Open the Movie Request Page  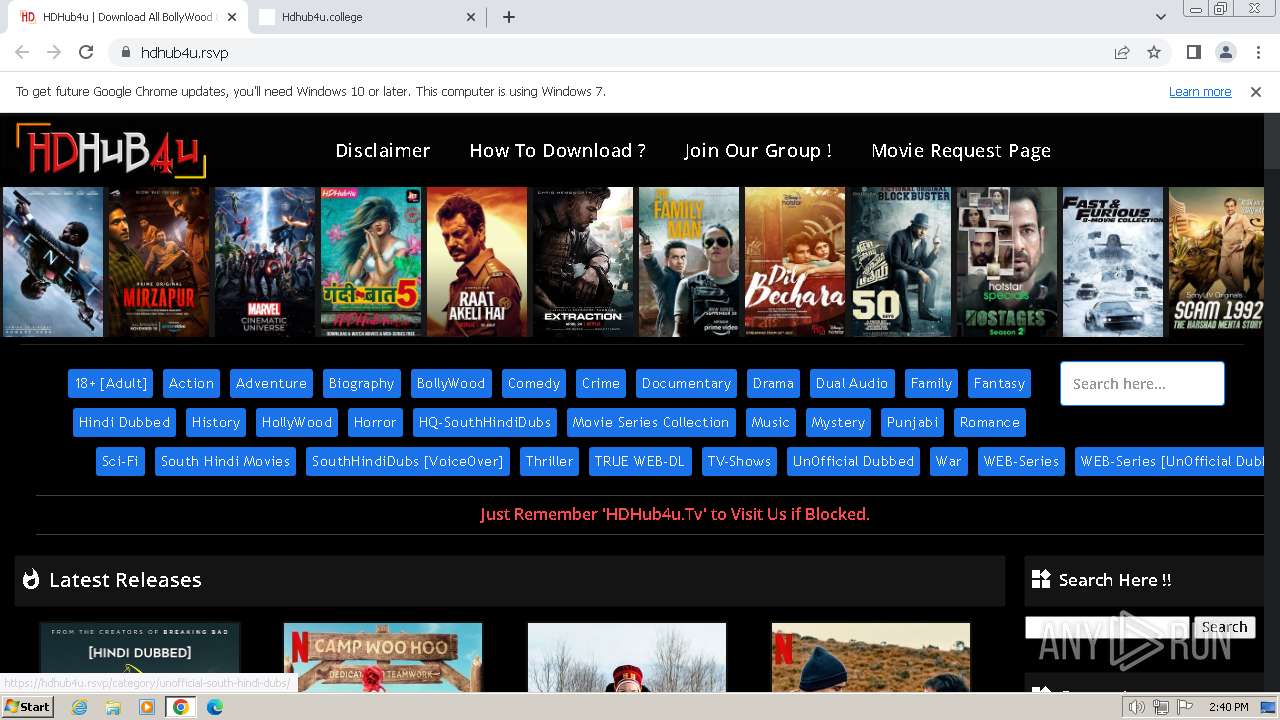pos(961,150)
